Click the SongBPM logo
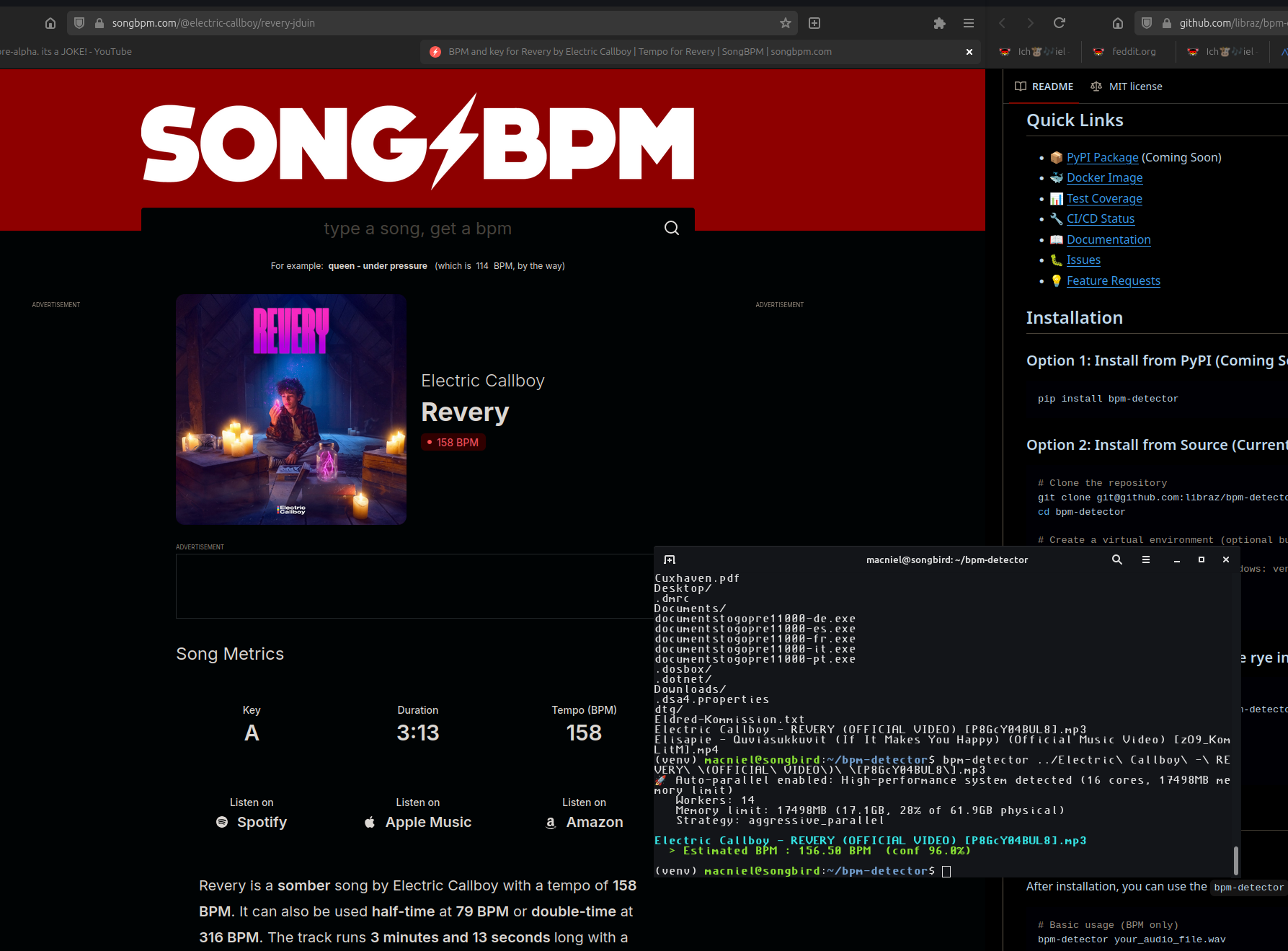Image resolution: width=1288 pixels, height=951 pixels. [417, 142]
